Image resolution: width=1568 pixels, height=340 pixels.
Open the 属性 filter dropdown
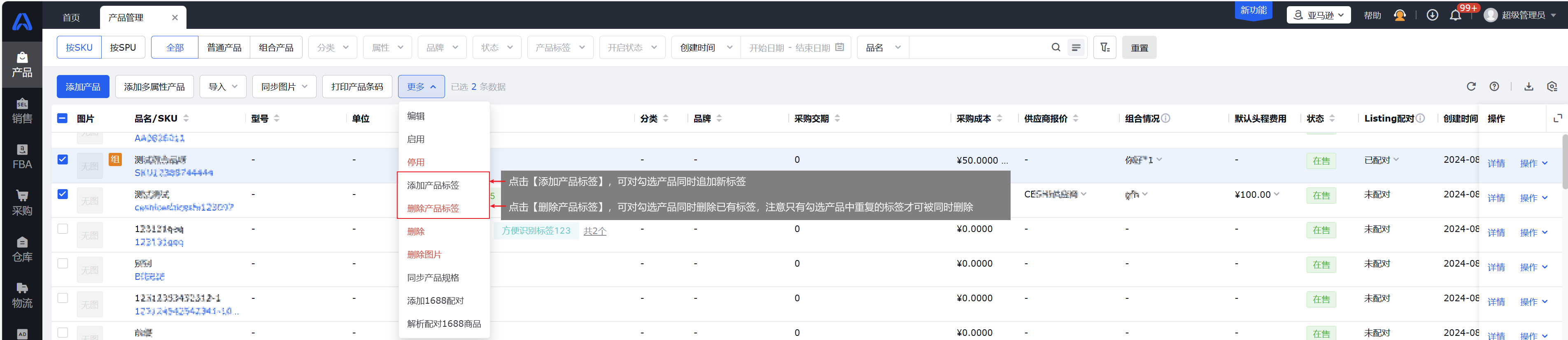(387, 47)
